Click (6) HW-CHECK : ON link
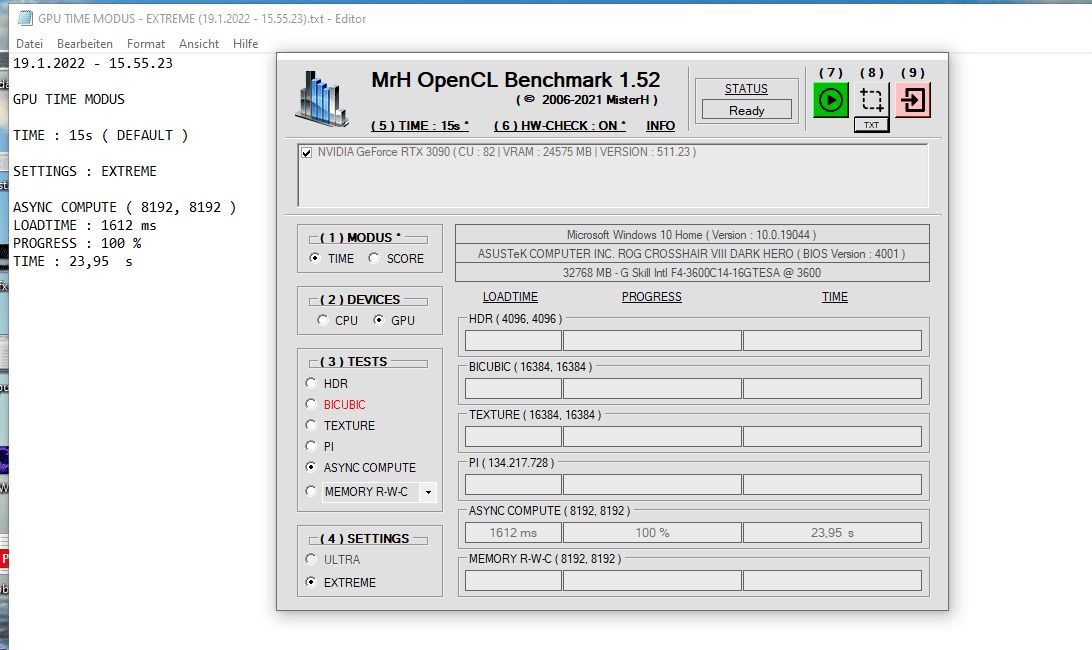The height and width of the screenshot is (650, 1092). coord(560,125)
